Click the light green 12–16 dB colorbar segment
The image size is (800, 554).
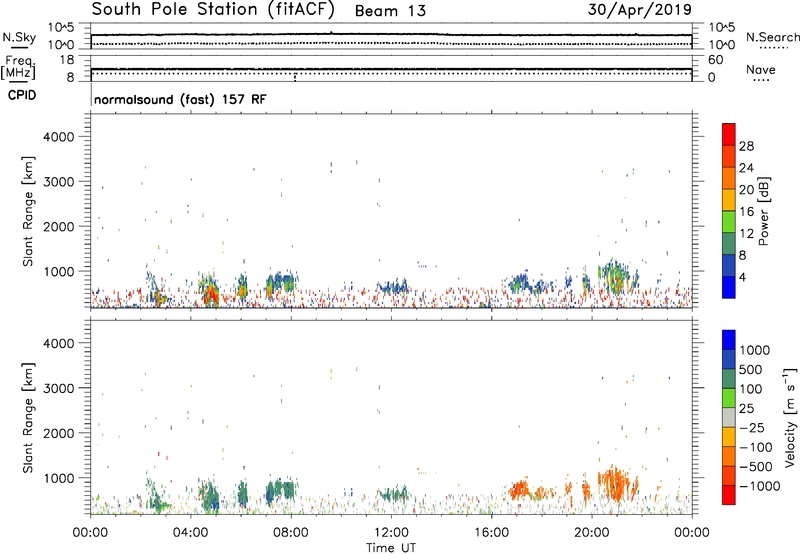click(x=729, y=222)
